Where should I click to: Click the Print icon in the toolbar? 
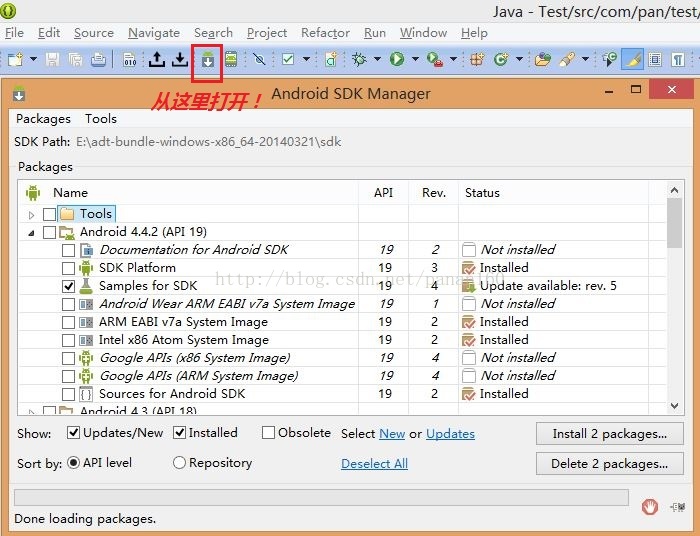(98, 59)
